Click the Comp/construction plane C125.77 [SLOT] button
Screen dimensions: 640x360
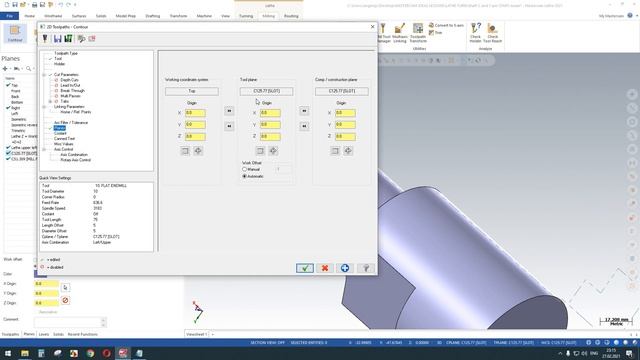[x=342, y=91]
